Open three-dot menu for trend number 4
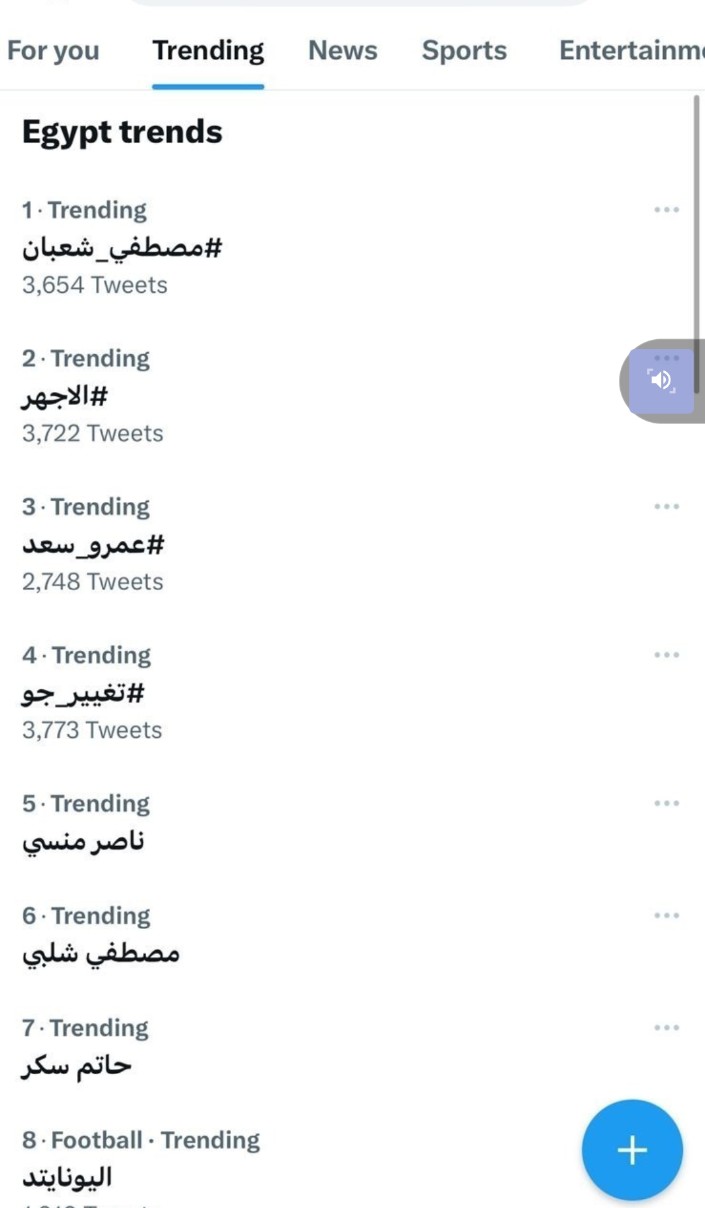This screenshot has width=705, height=1208. tap(666, 655)
